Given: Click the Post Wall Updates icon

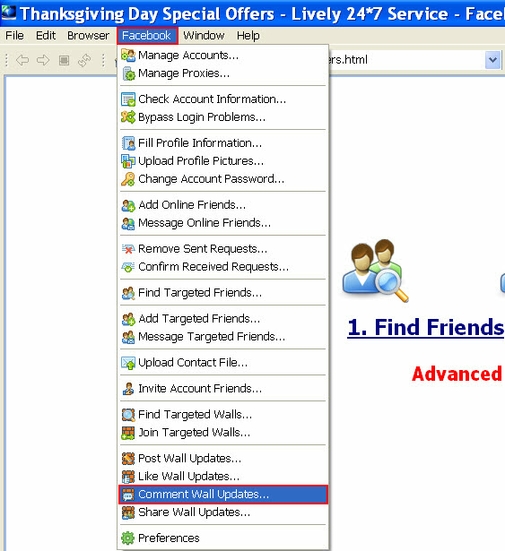Looking at the screenshot, I should tap(128, 459).
